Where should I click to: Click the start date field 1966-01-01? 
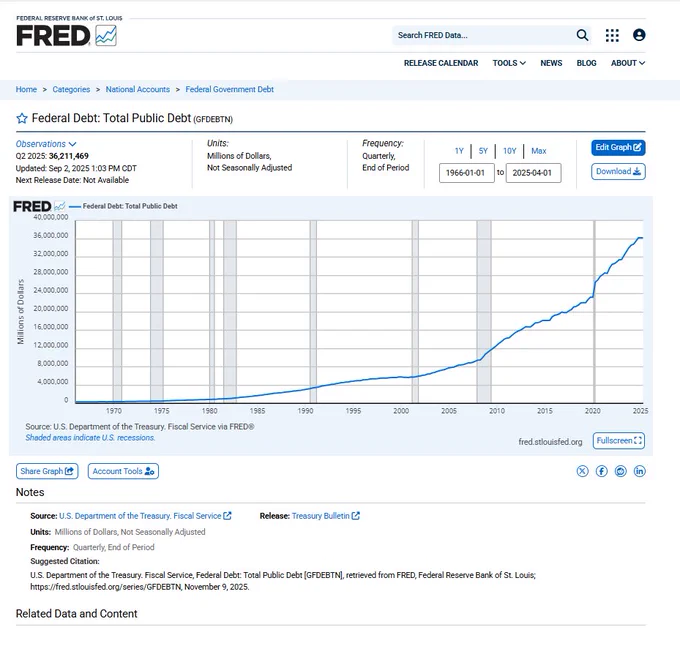point(467,173)
